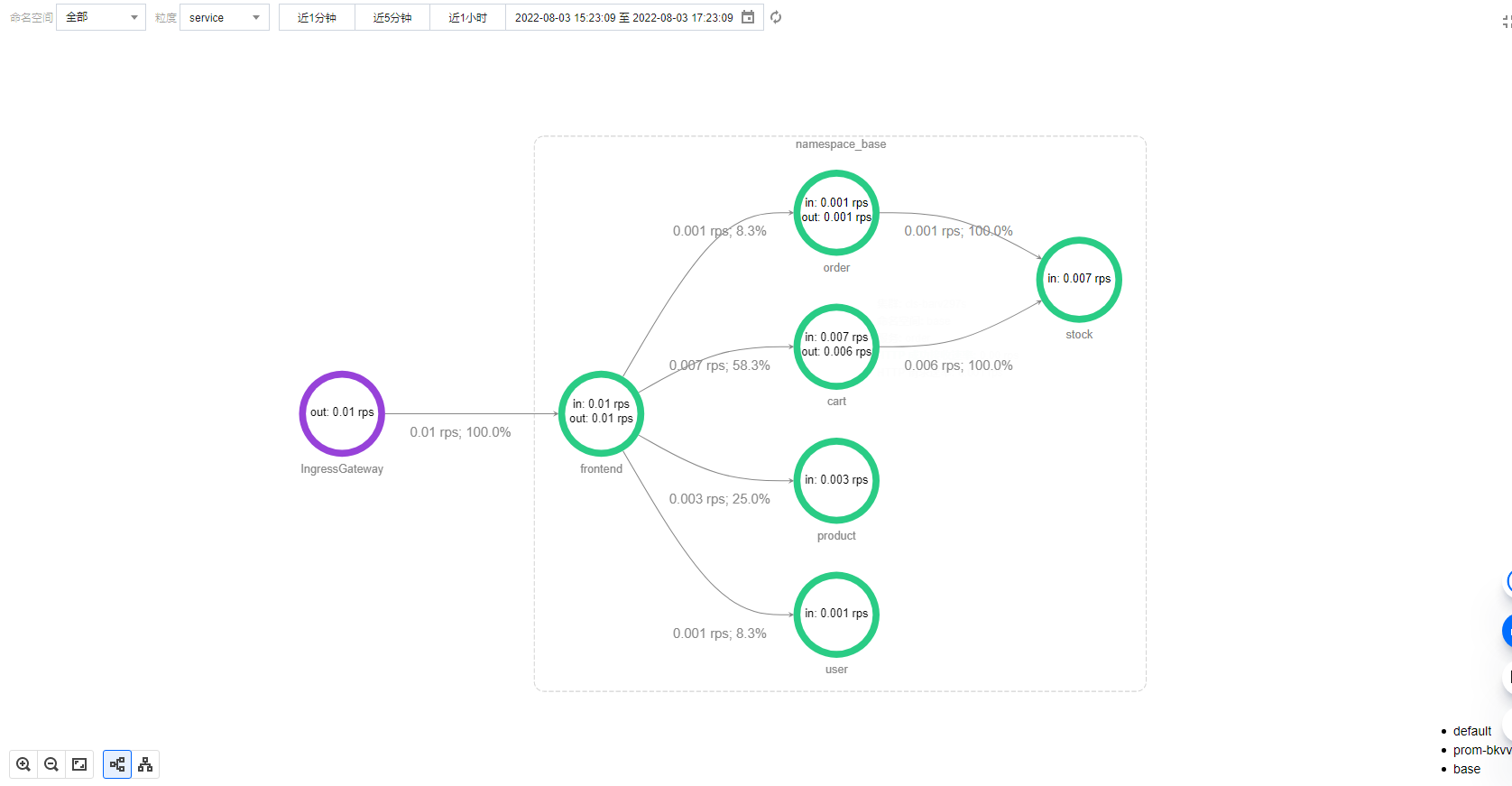Expand the granularity dropdown set to service

tap(224, 17)
